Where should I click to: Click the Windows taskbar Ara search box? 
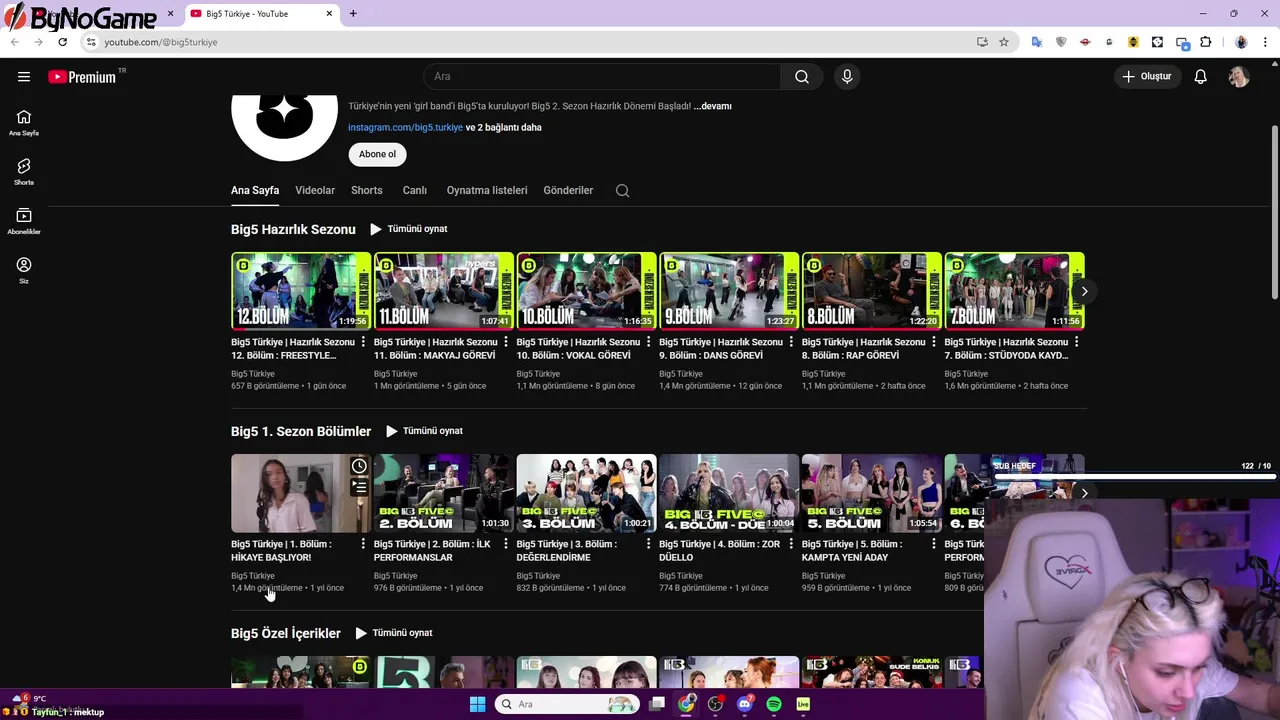pos(565,704)
